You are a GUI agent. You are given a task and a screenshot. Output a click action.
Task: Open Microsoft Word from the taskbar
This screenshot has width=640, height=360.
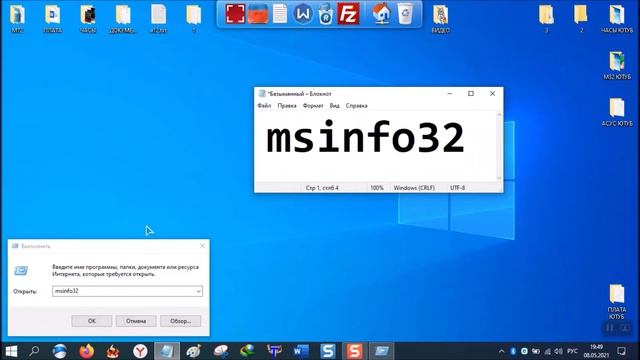pos(301,351)
